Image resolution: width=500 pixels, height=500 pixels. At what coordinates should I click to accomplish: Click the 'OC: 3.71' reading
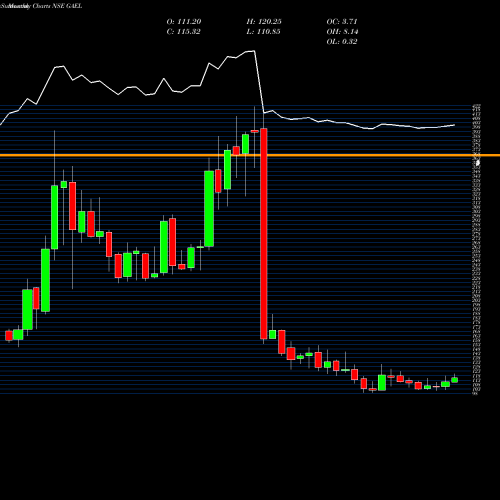click(x=342, y=22)
